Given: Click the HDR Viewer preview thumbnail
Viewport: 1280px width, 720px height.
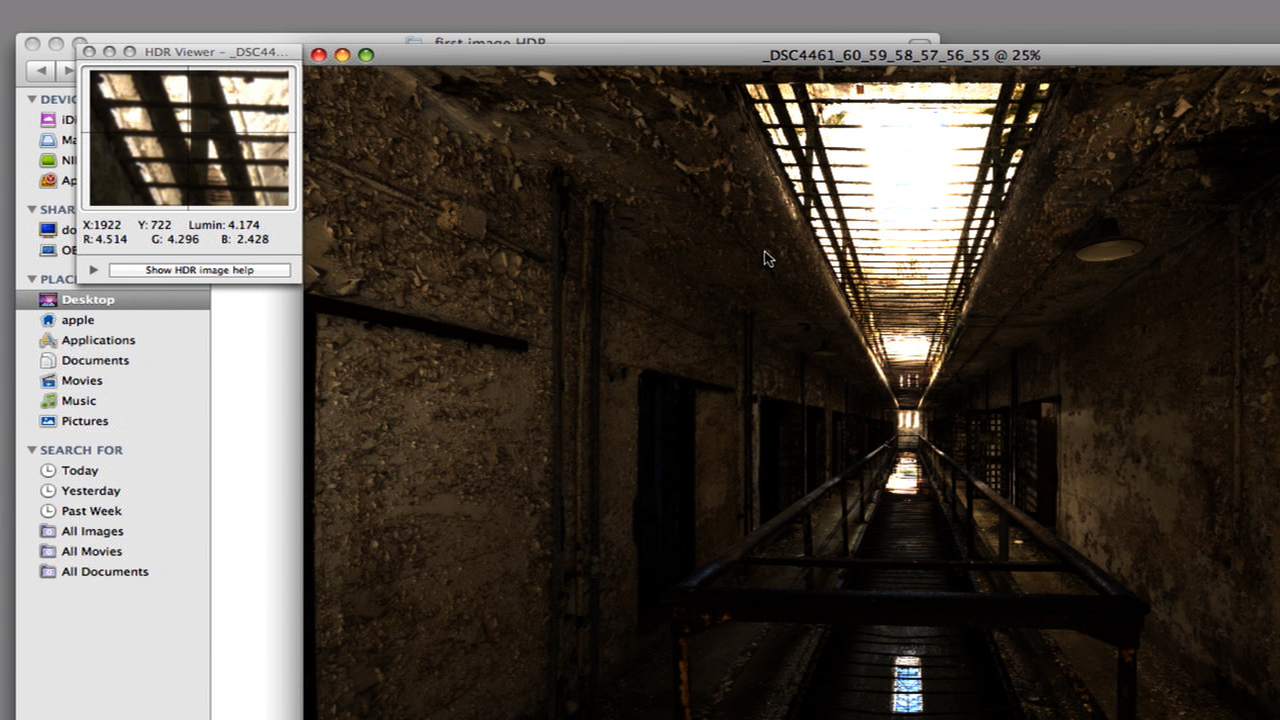Looking at the screenshot, I should 189,137.
